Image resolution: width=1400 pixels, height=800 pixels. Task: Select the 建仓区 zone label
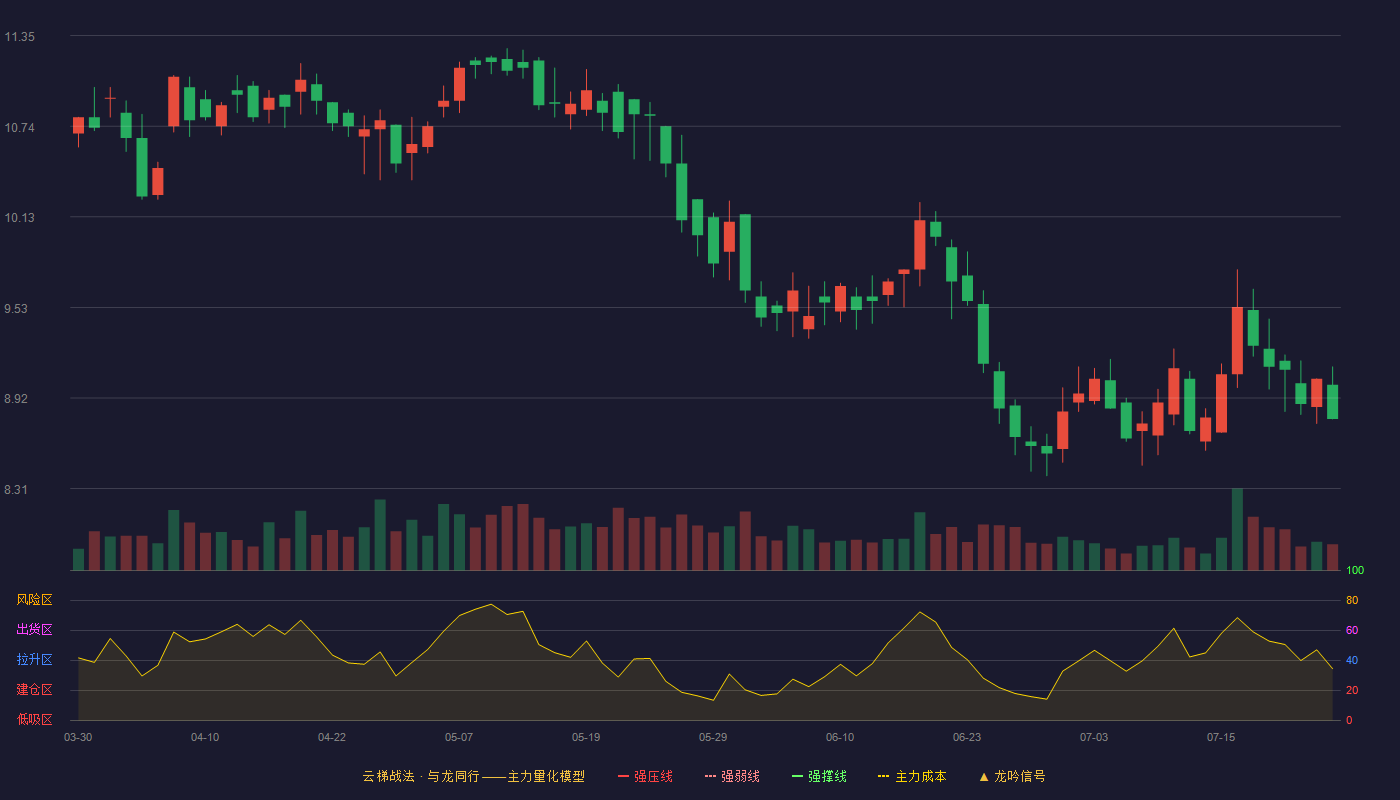(34, 690)
